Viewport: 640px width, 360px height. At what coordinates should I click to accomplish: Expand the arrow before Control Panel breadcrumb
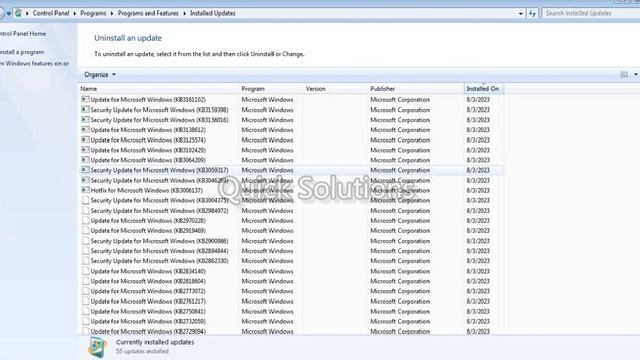[27, 13]
